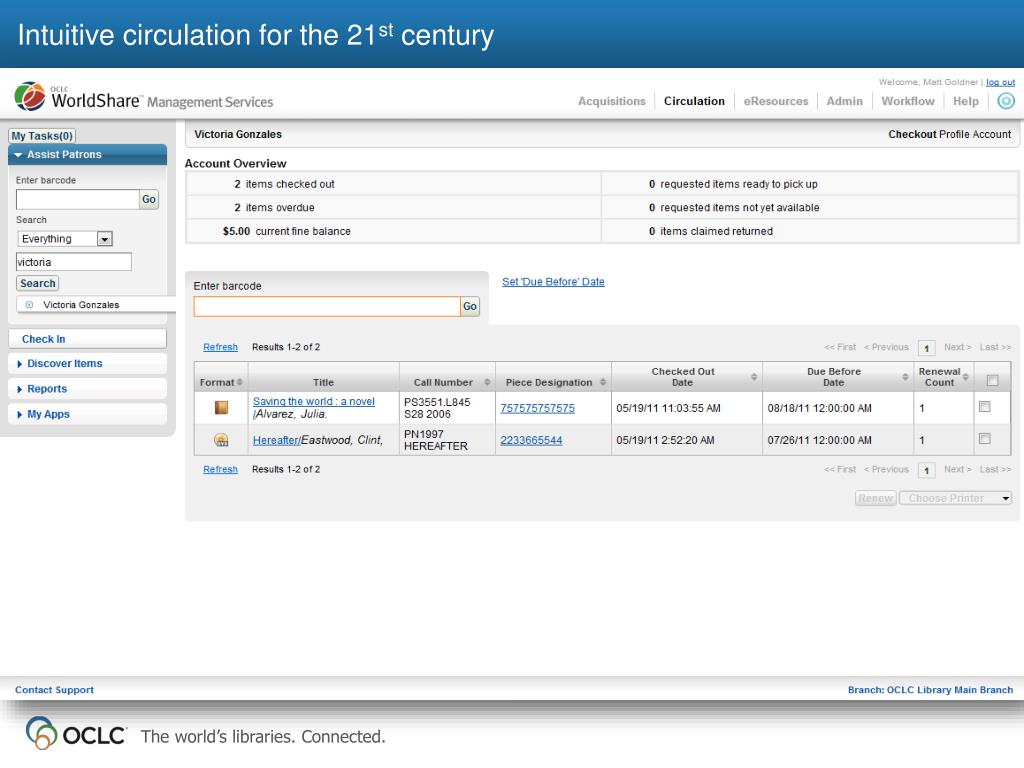Open the eResources menu
Image resolution: width=1024 pixels, height=768 pixels.
[776, 101]
